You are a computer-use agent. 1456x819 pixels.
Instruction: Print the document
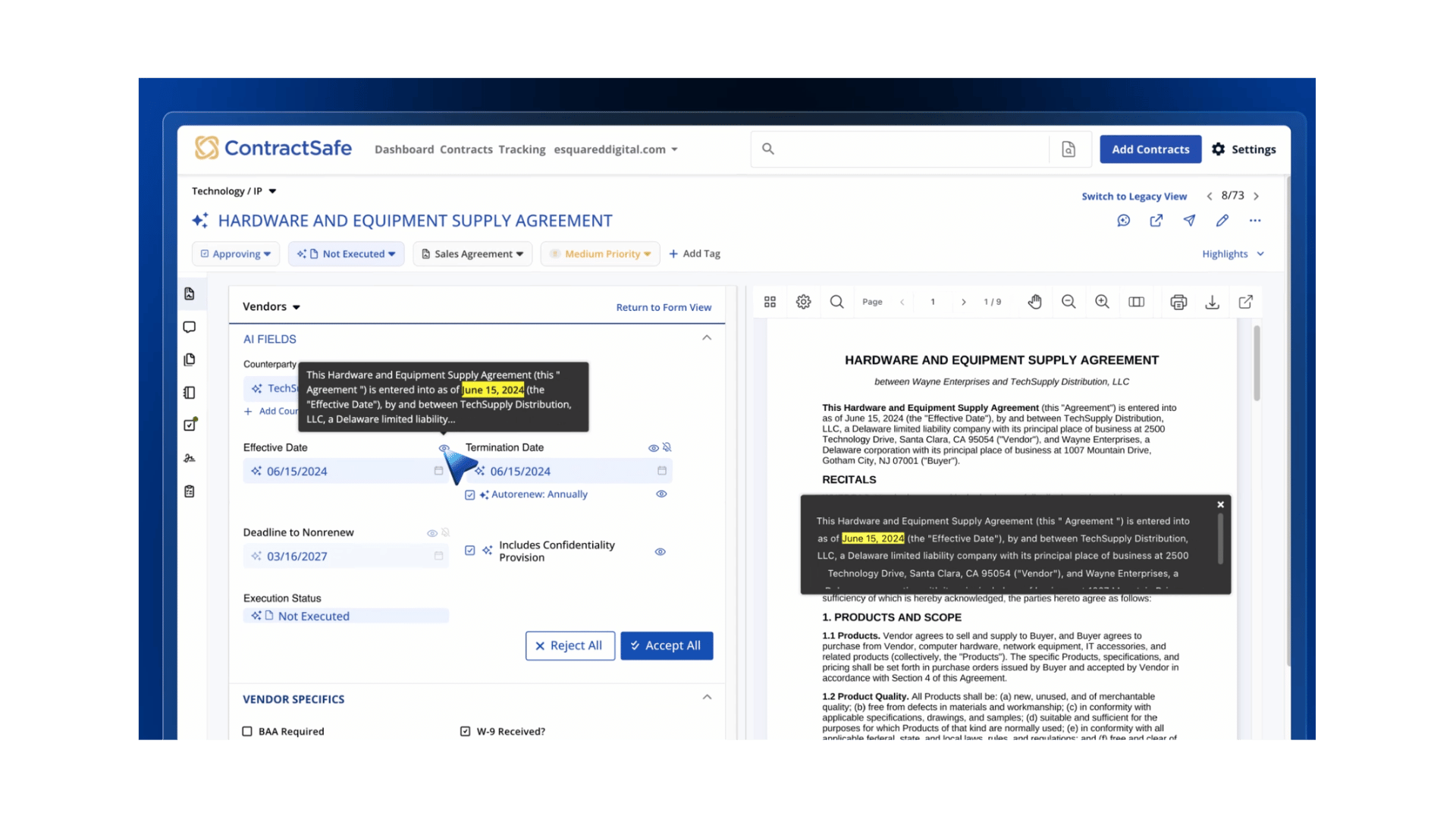(1178, 302)
